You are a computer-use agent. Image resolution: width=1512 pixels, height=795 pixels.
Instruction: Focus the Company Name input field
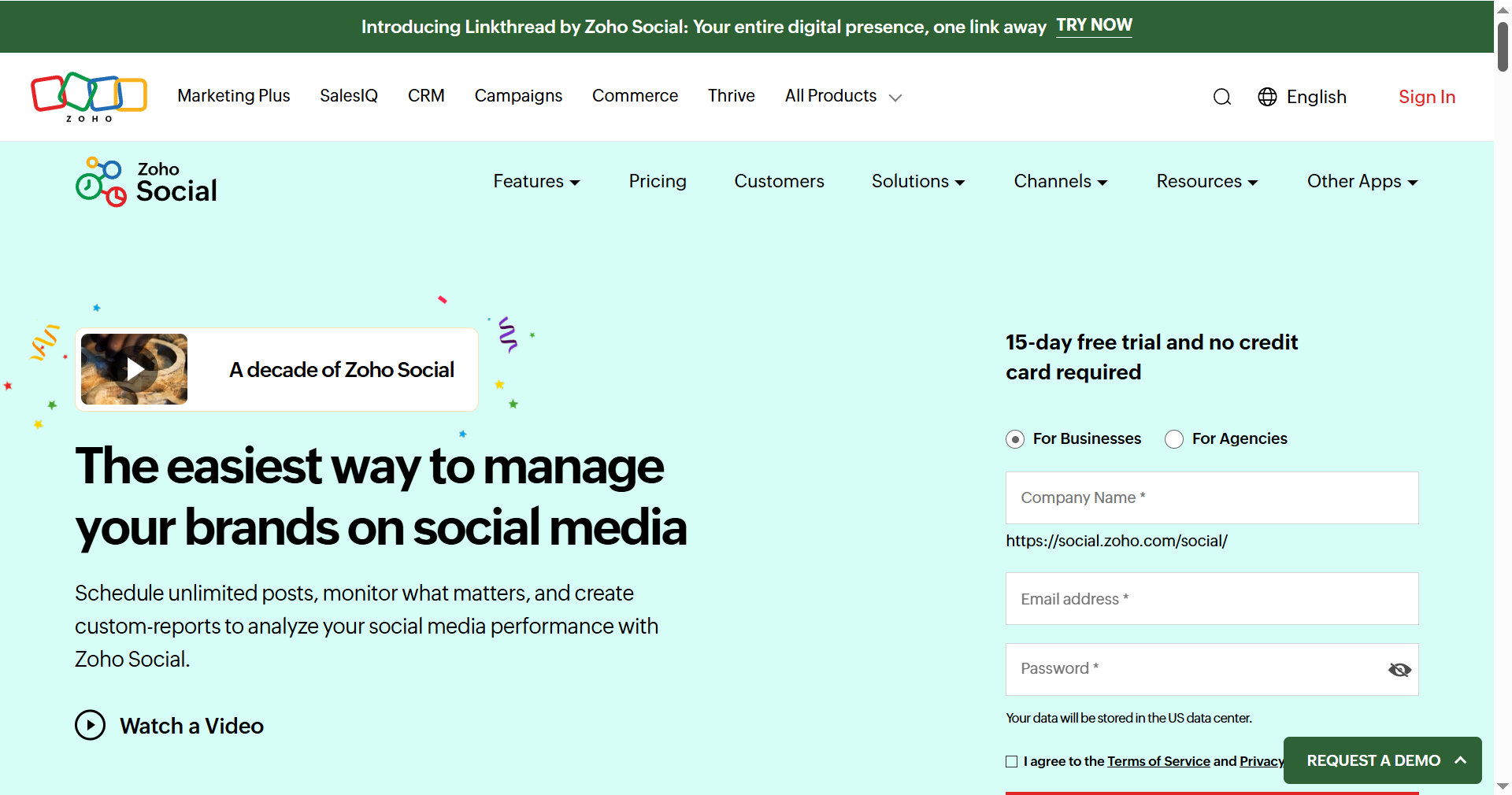1212,498
